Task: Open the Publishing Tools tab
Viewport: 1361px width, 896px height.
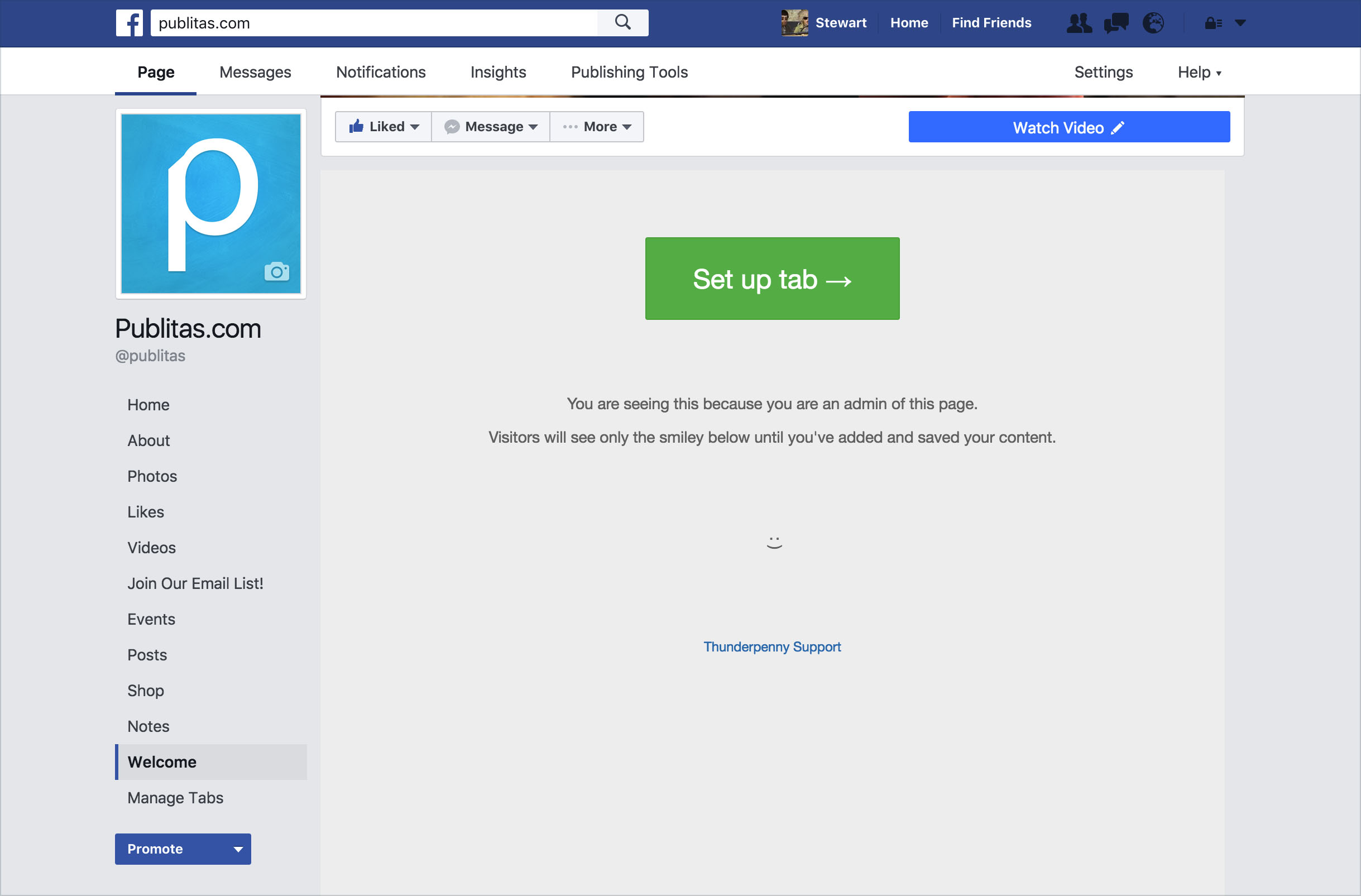Action: [x=629, y=72]
